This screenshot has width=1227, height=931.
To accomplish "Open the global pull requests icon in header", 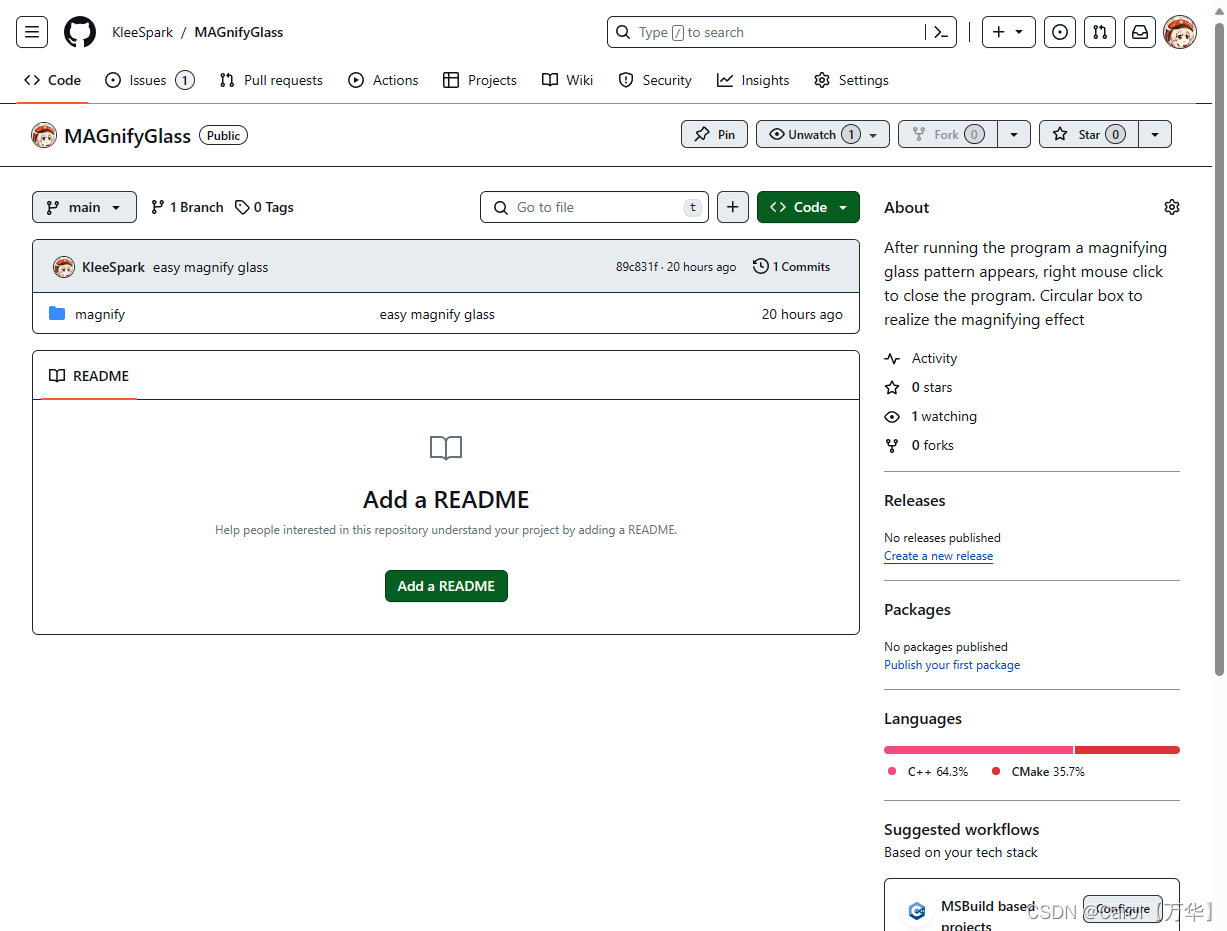I will (x=1100, y=32).
